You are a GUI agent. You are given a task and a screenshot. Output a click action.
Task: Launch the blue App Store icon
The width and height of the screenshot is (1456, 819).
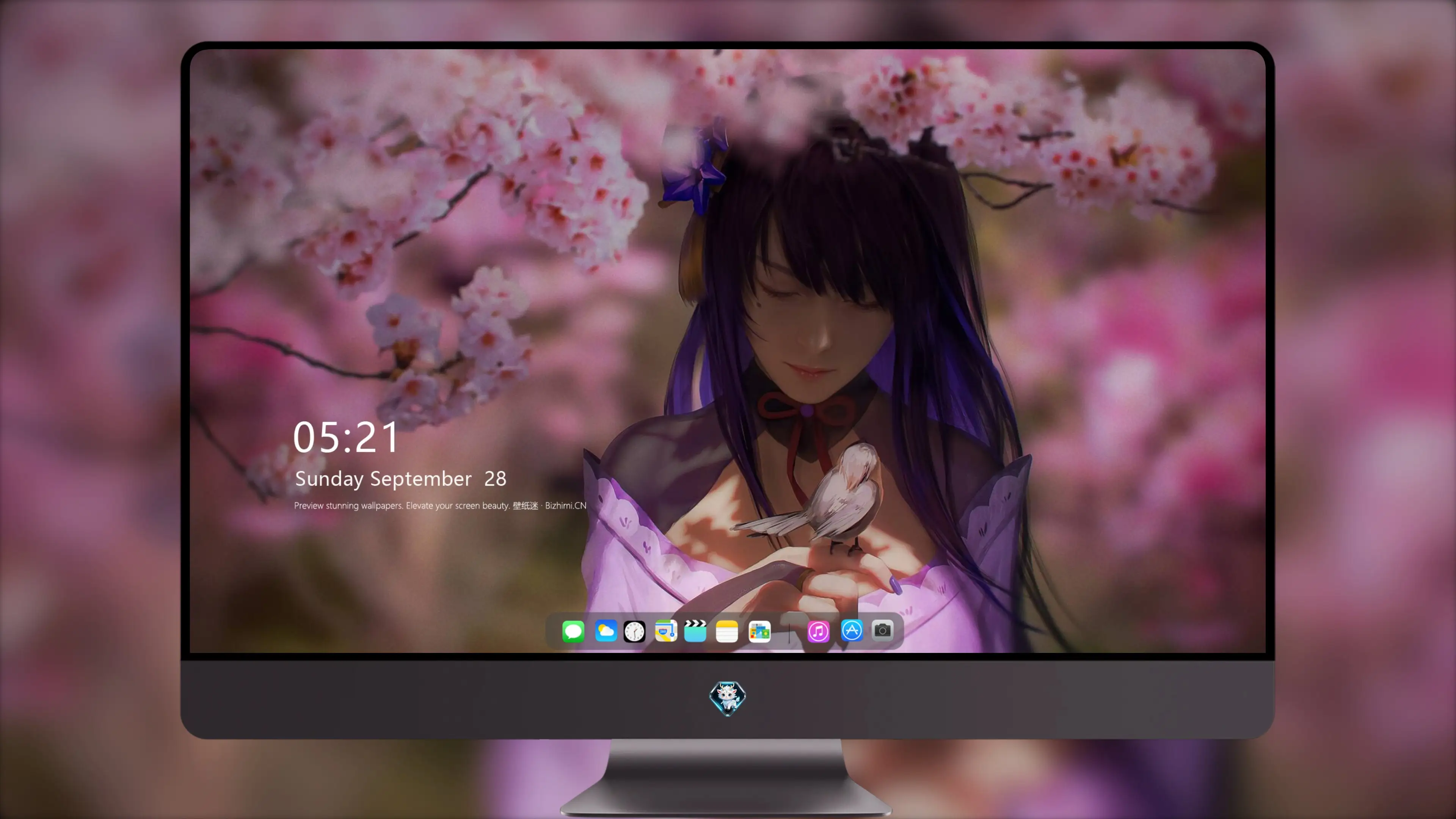(852, 630)
